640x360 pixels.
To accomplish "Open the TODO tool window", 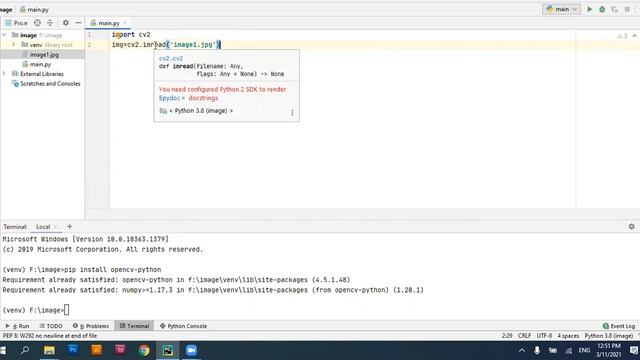I will click(x=51, y=326).
